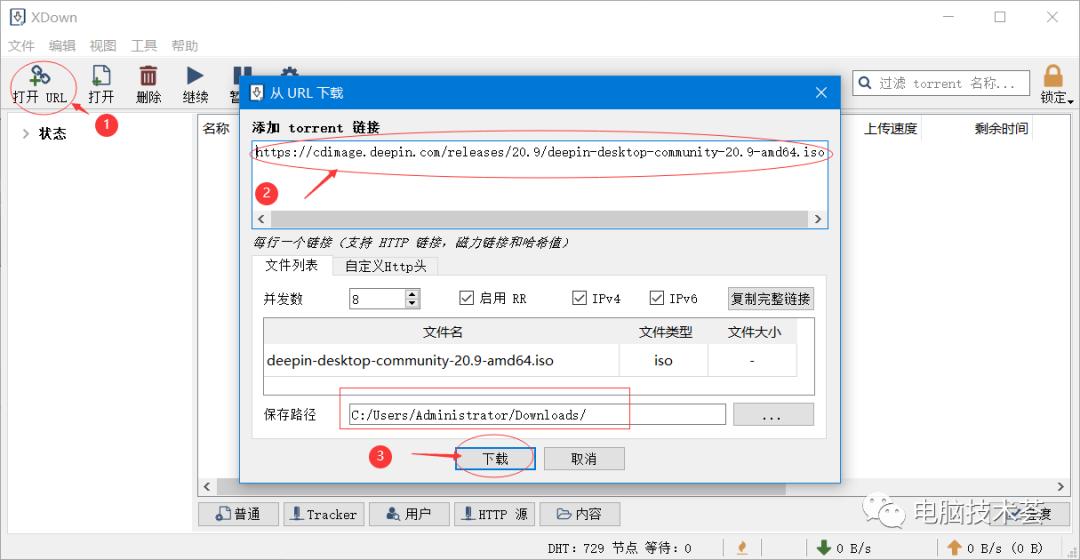Click the Lock padlock toolbar icon
This screenshot has height=560, width=1080.
1052,76
